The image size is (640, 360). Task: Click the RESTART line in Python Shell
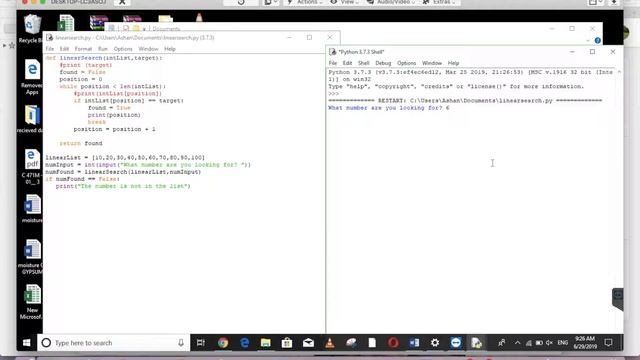(x=465, y=100)
